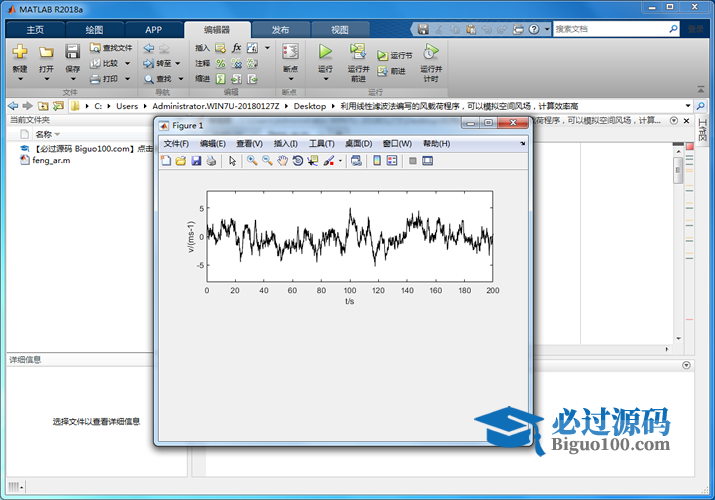Expand the New (新建) dropdown arrow

point(20,79)
